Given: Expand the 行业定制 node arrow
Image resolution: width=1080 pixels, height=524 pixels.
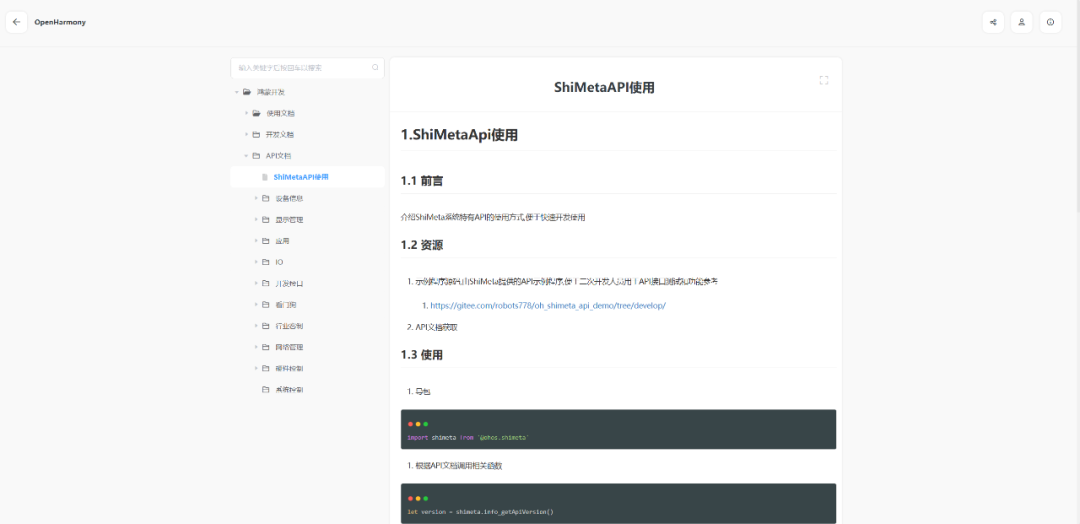Looking at the screenshot, I should [x=256, y=326].
